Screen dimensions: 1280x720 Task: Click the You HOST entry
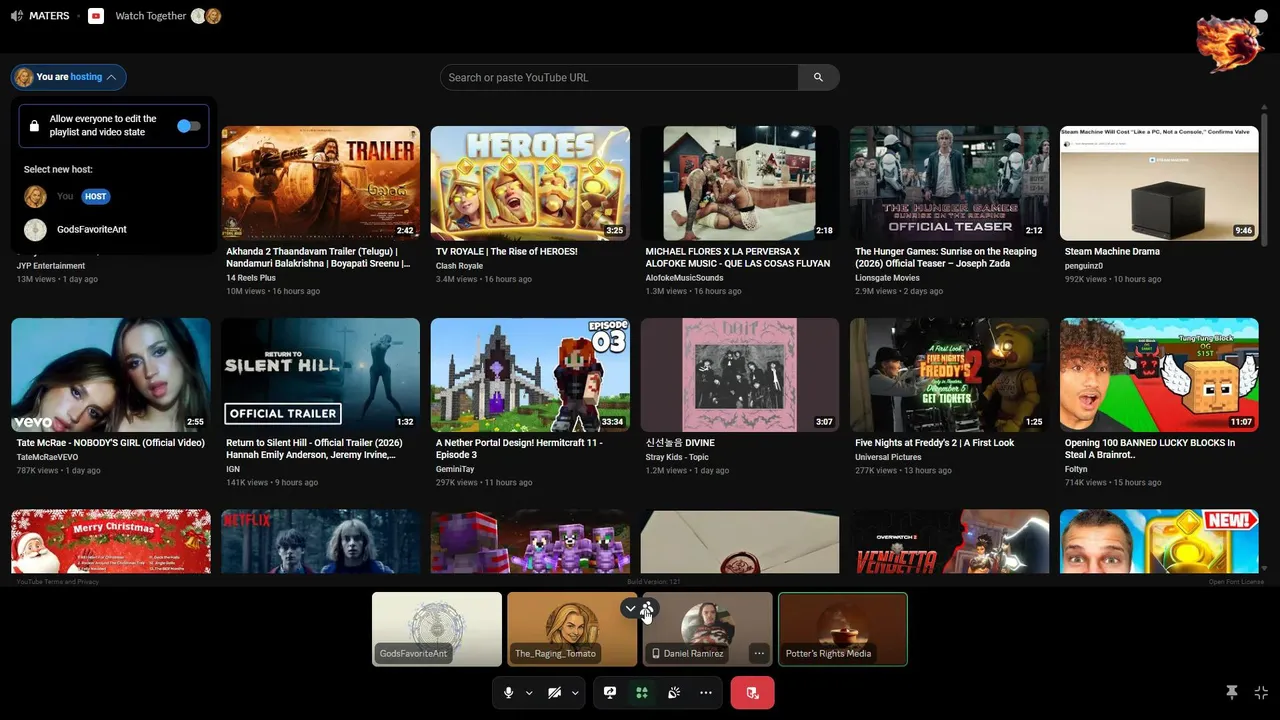point(68,197)
